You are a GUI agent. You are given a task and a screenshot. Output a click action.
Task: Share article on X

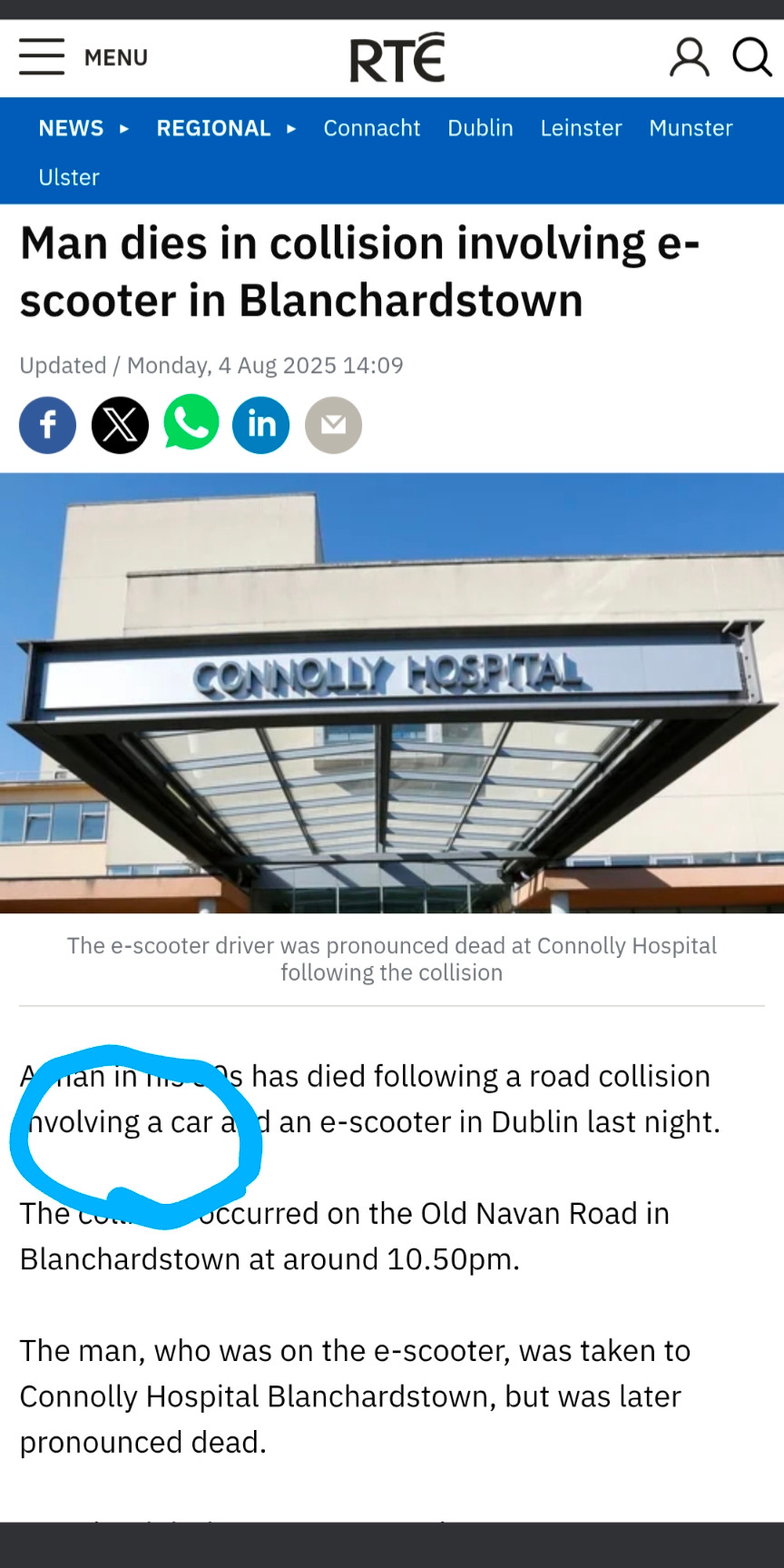[120, 425]
